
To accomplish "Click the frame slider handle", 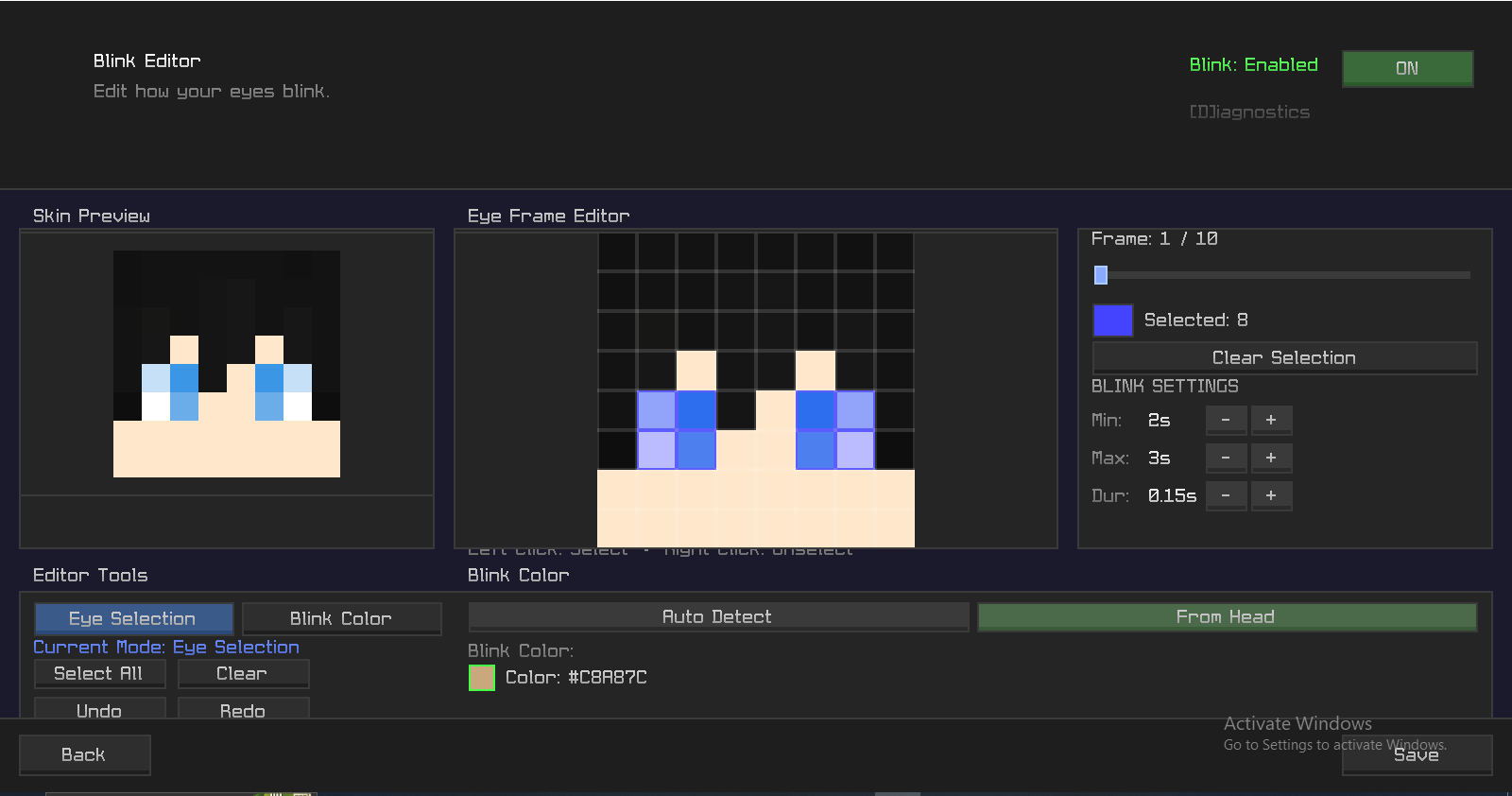I will pyautogui.click(x=1100, y=275).
